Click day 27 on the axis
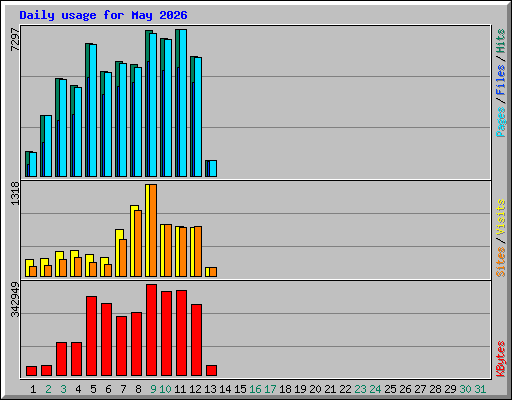 (x=420, y=389)
